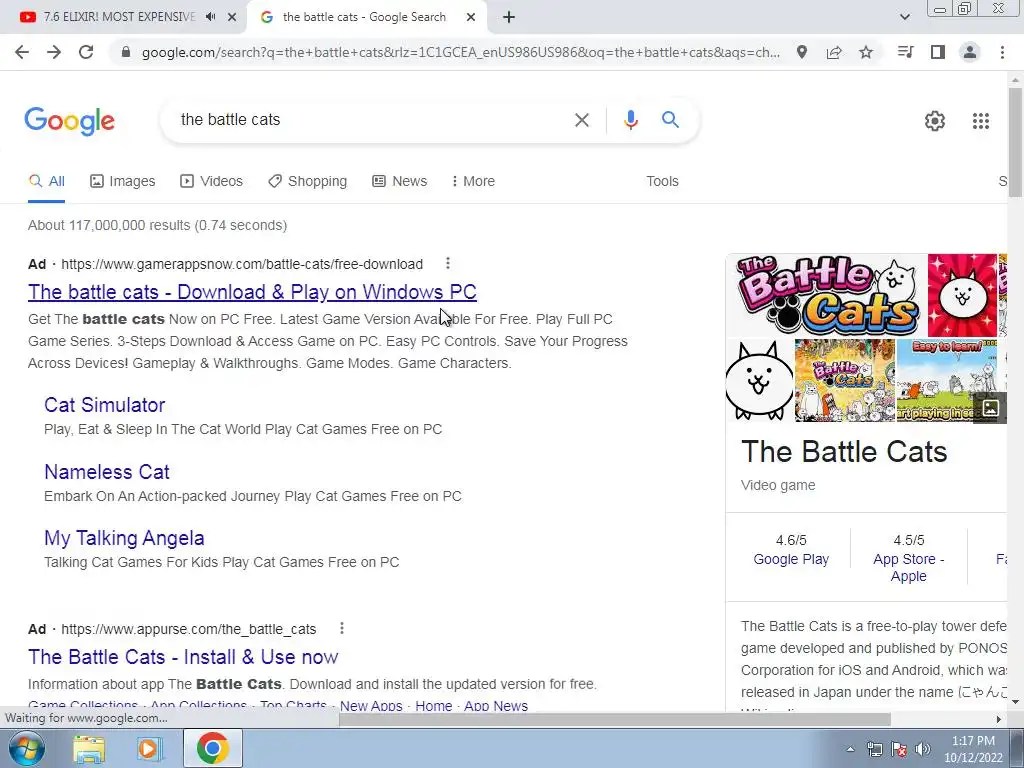Click the Google logo
This screenshot has width=1024, height=768.
tap(70, 121)
